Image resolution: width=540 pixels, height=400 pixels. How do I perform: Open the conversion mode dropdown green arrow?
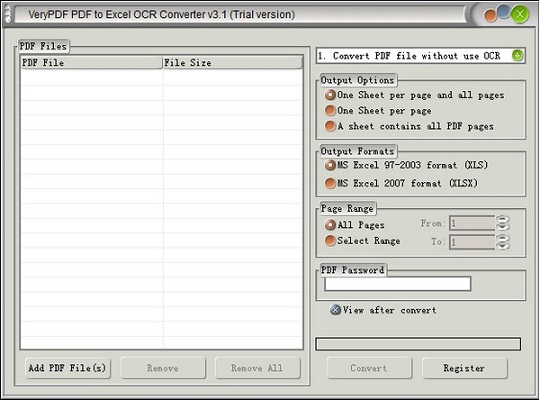point(517,55)
